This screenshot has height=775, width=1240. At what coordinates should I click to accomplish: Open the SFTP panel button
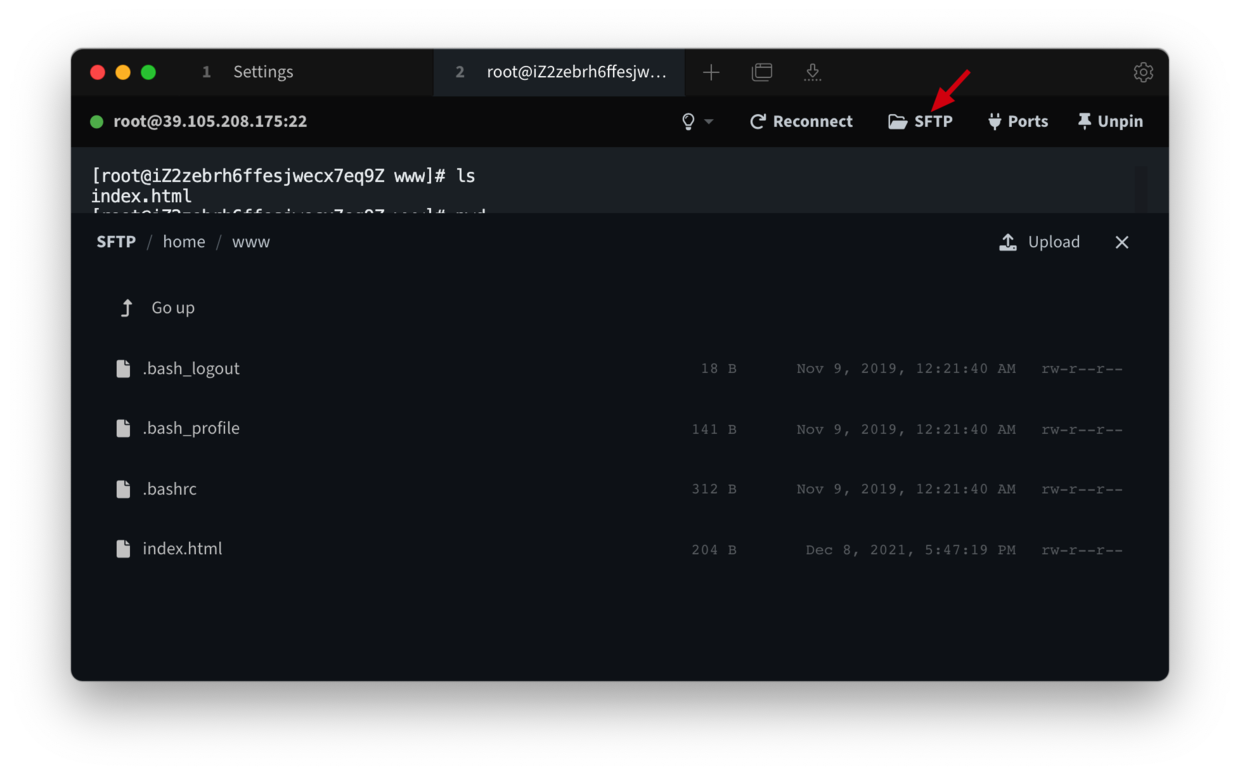(x=920, y=121)
